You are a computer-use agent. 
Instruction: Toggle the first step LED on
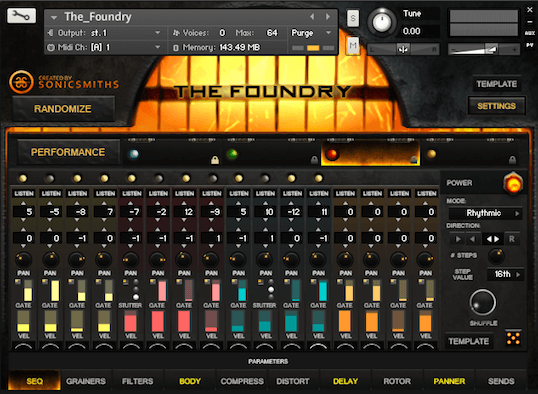point(23,178)
